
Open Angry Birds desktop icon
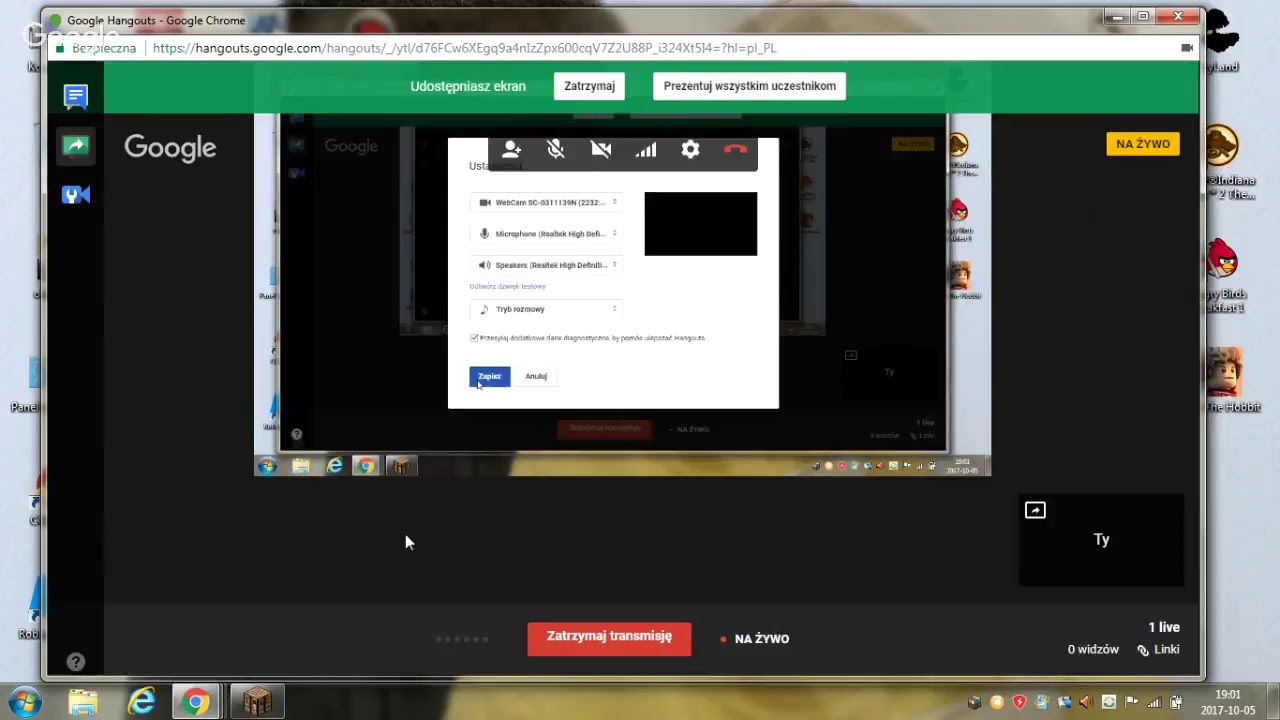[x=1222, y=275]
